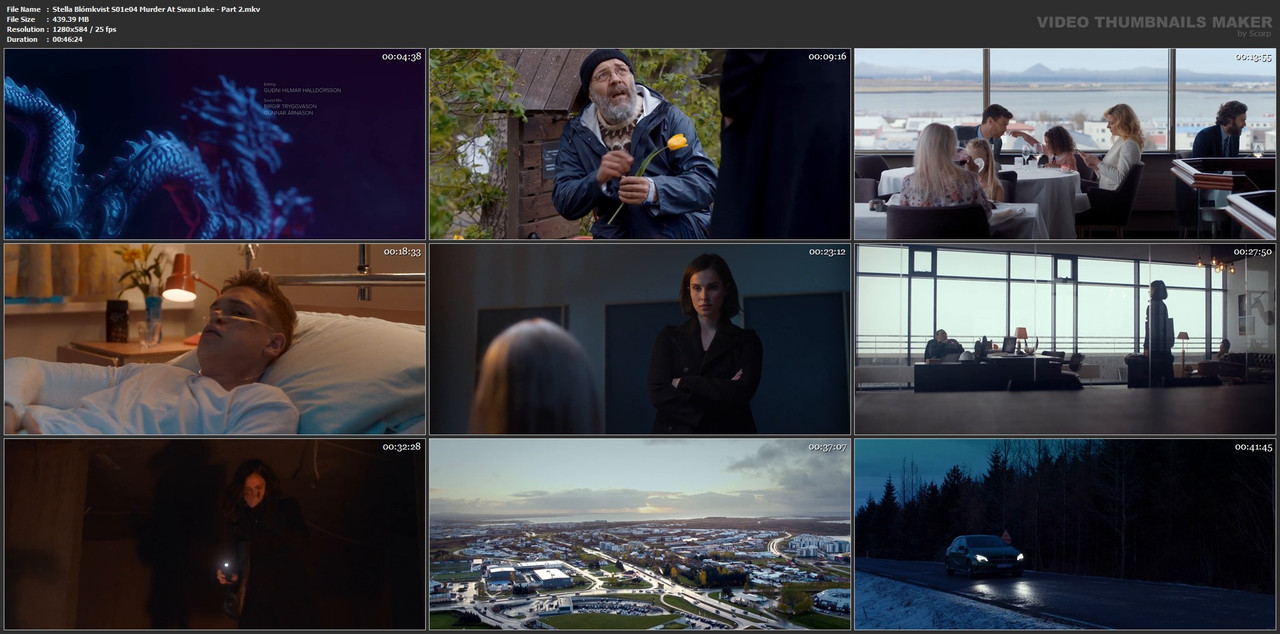
Task: Click the duration value 00:46:24
Action: click(x=67, y=39)
